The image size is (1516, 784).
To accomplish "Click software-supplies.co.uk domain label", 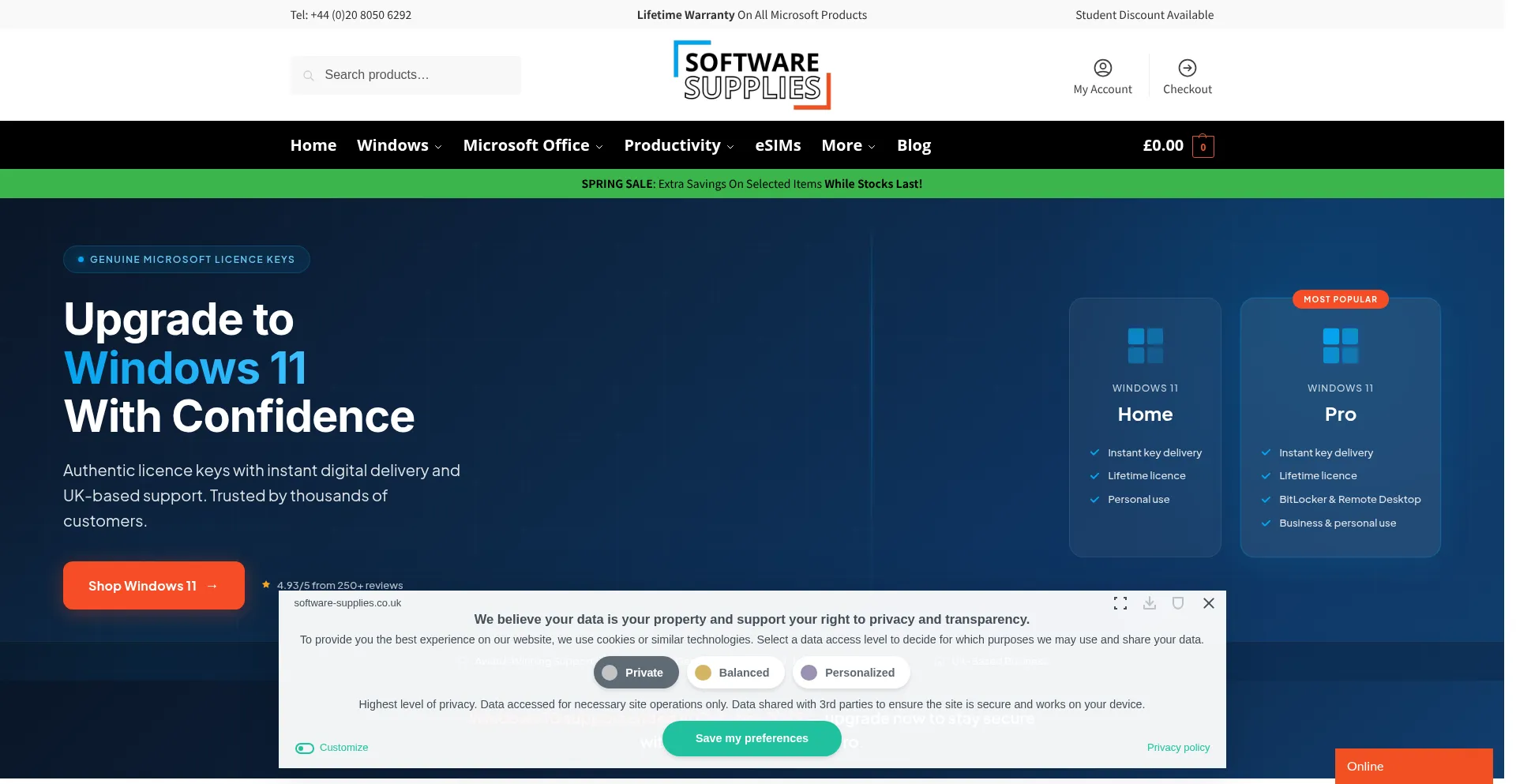I will pyautogui.click(x=347, y=603).
